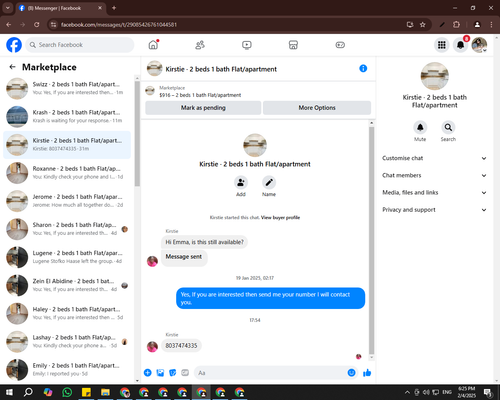Choose a sticker icon in composer
500x400 pixels.
173,373
